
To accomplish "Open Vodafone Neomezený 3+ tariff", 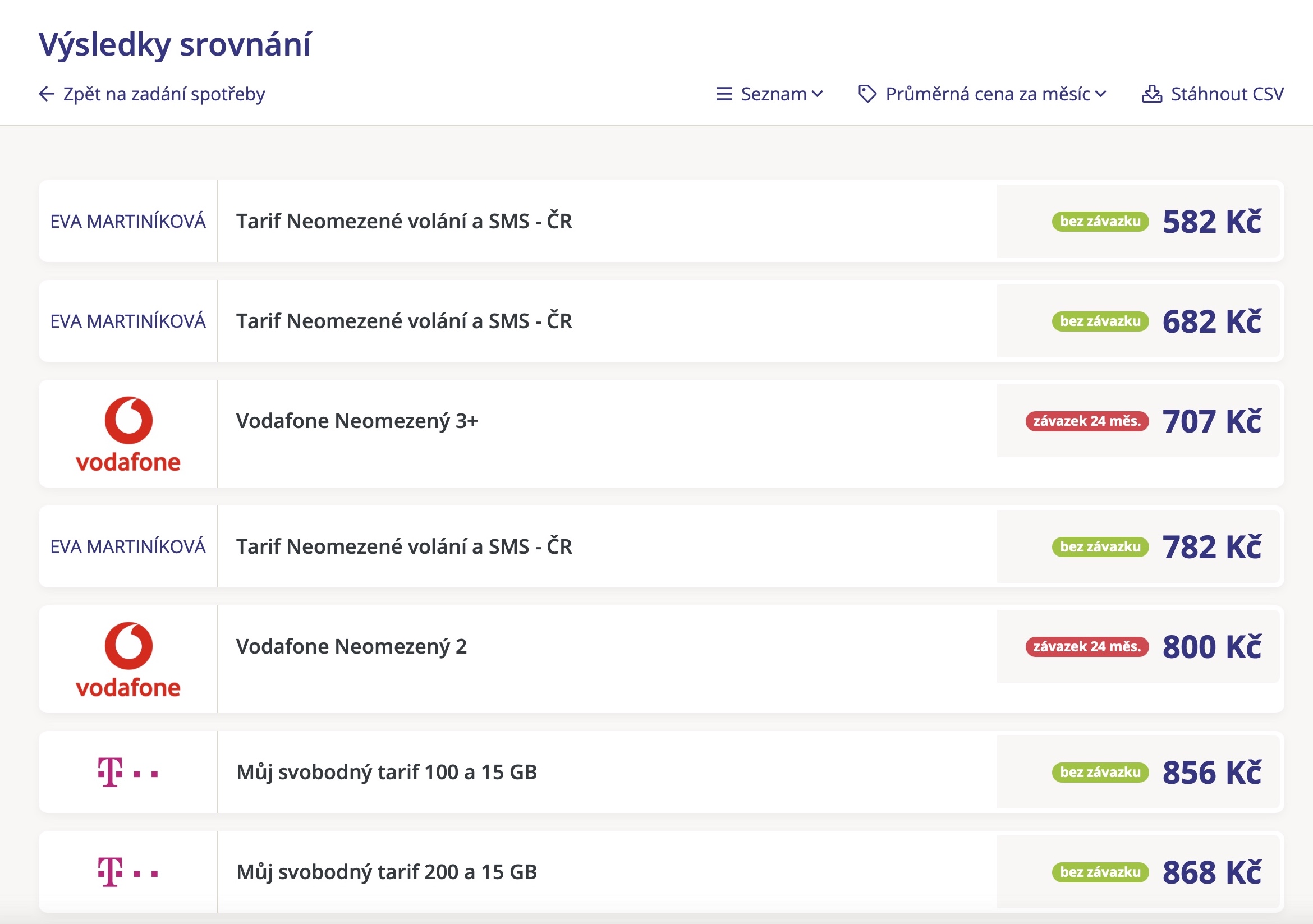I will click(357, 421).
